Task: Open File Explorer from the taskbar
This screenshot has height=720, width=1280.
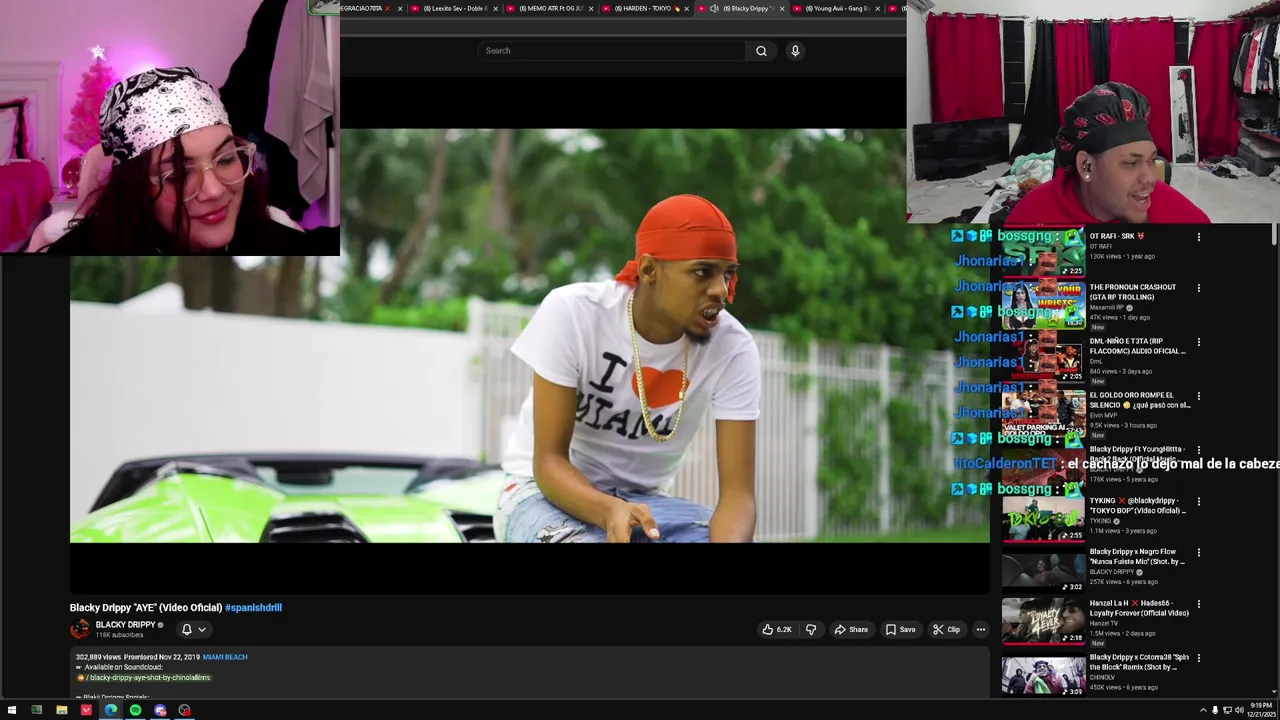Action: [61, 710]
